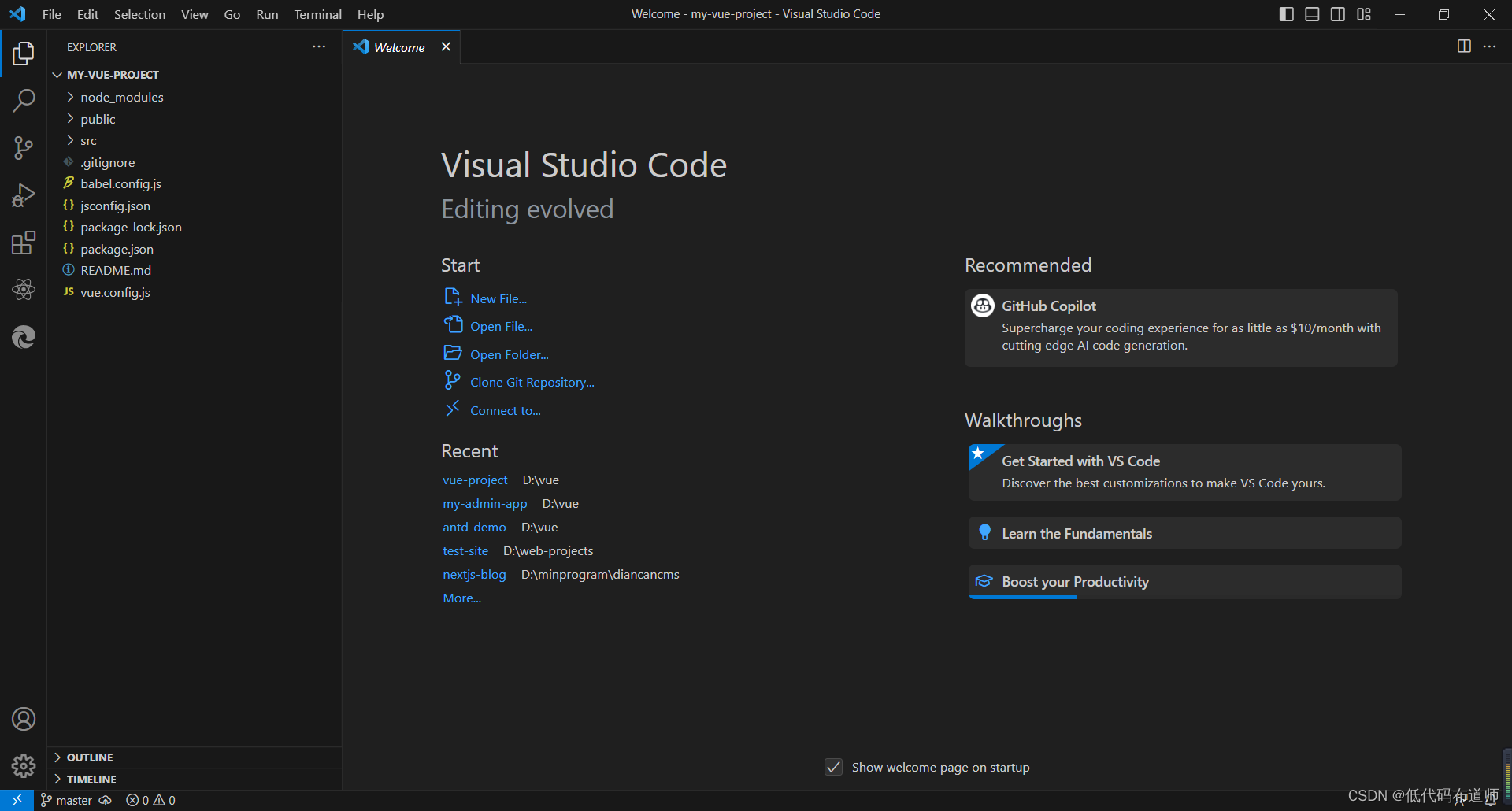Open the Source Control view icon
Screen dimensions: 1512x811
point(24,148)
